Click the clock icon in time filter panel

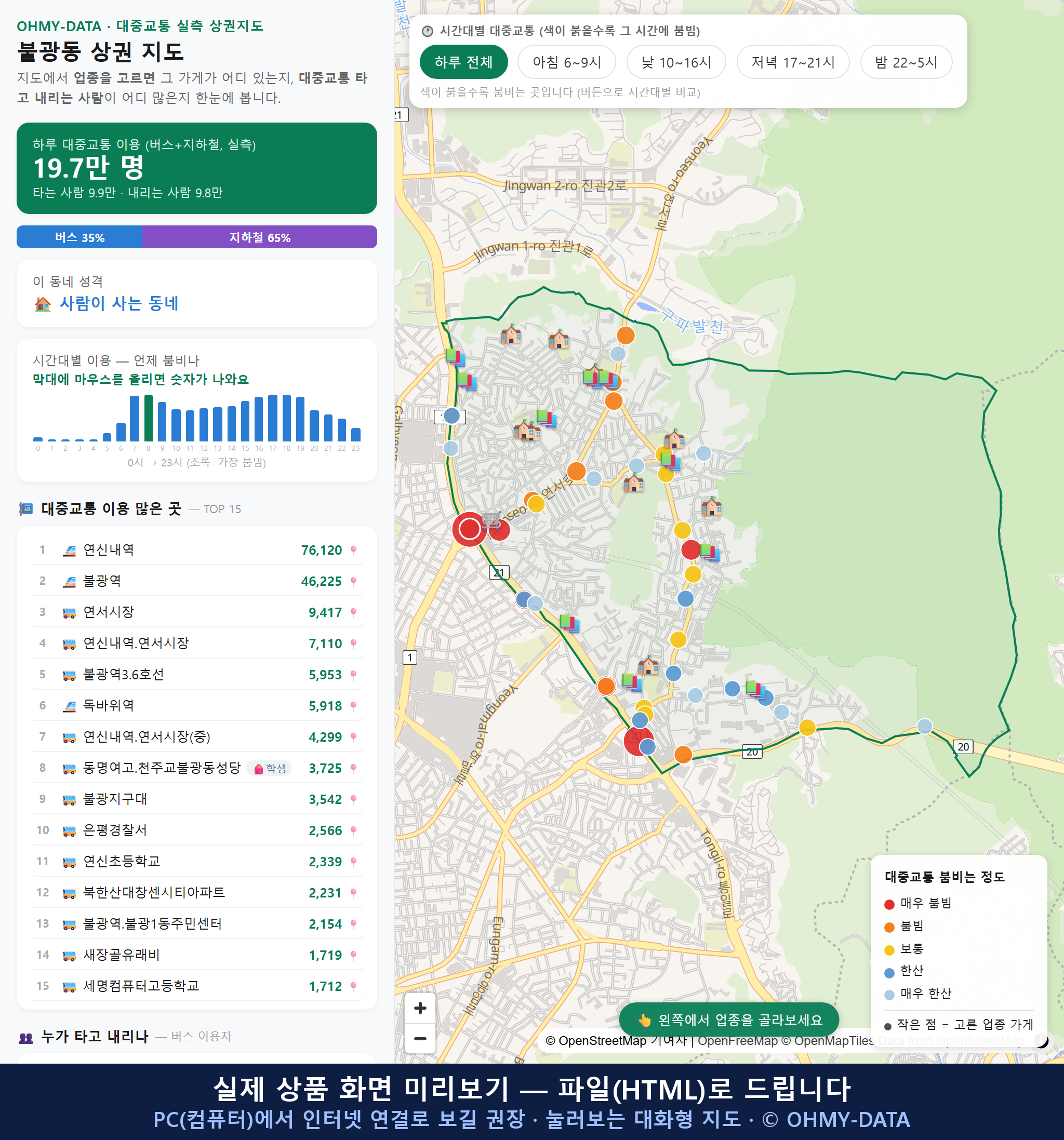coord(428,31)
